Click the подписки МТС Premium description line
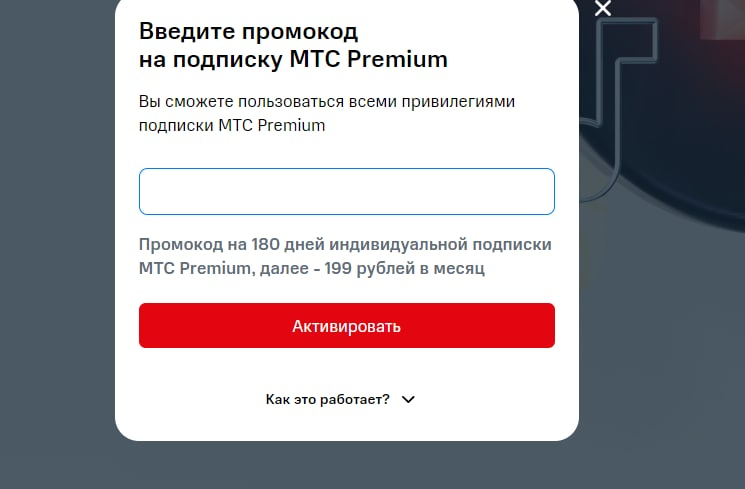 pyautogui.click(x=232, y=126)
